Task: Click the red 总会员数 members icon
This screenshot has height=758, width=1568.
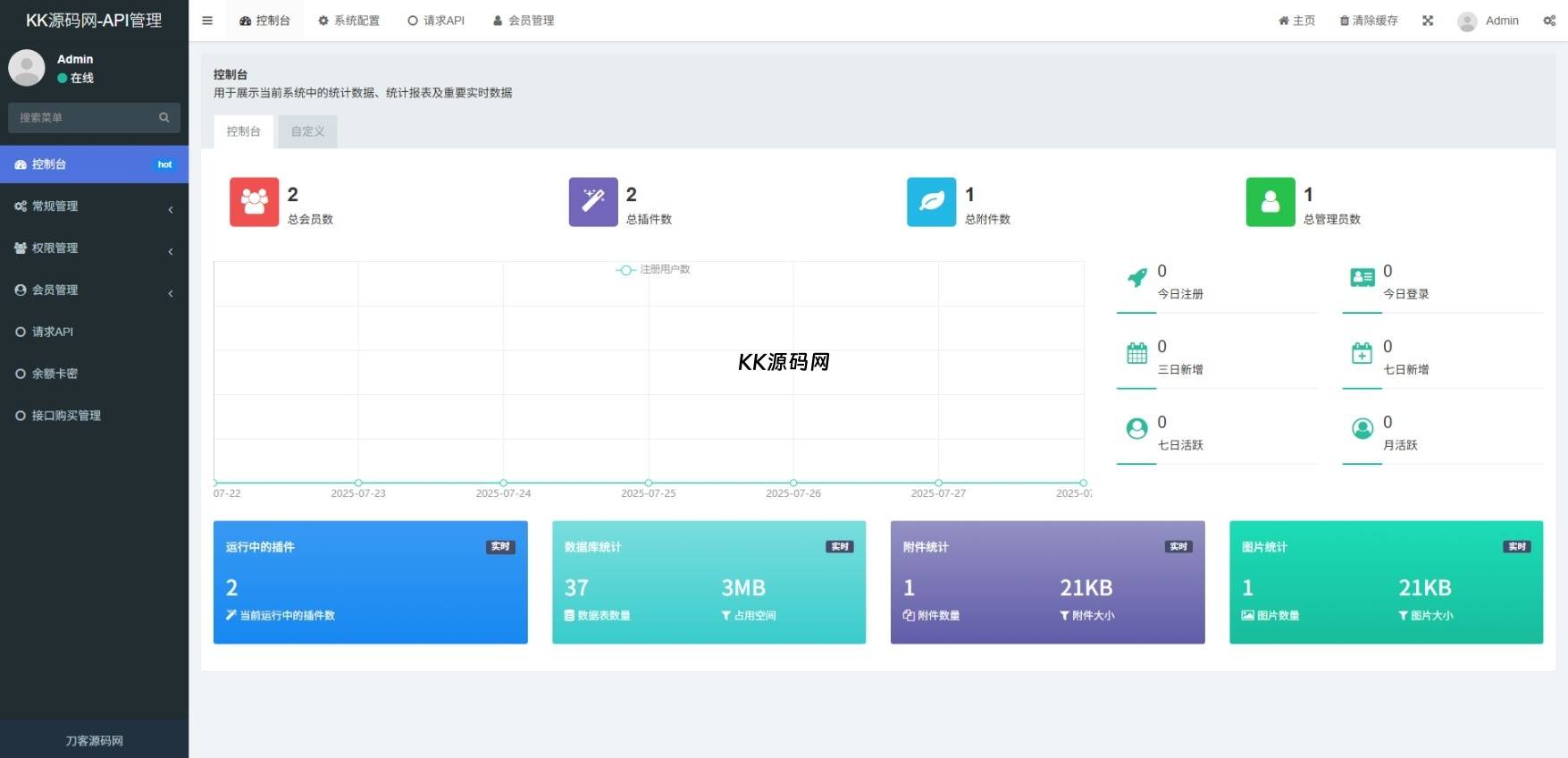Action: click(254, 202)
